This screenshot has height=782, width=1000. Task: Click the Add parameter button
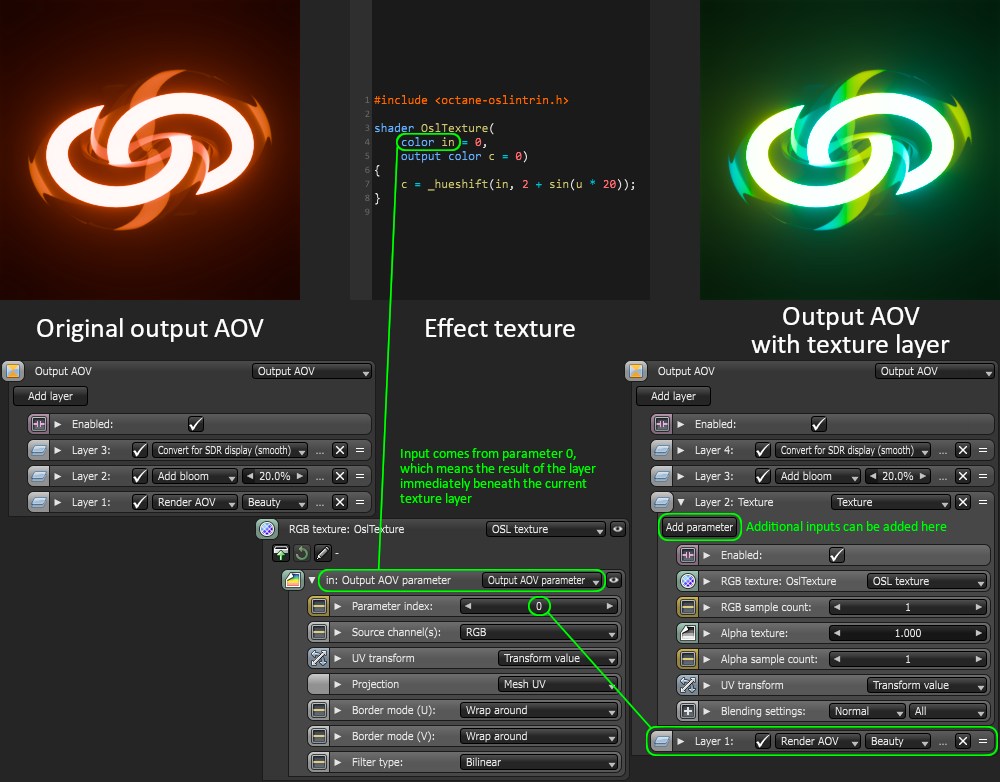coord(699,526)
